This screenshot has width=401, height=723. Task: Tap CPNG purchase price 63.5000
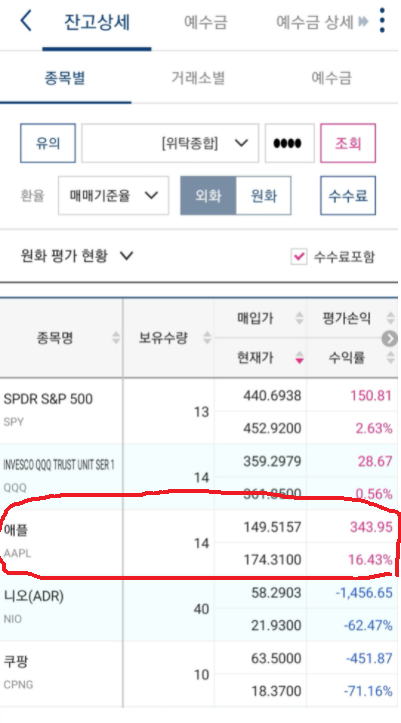(276, 658)
